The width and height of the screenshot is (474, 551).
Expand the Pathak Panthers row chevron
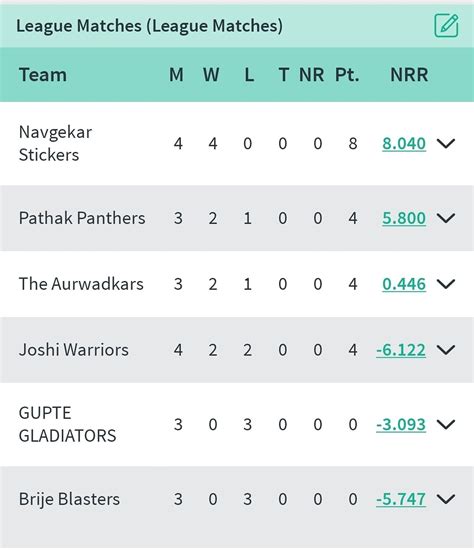tap(446, 218)
